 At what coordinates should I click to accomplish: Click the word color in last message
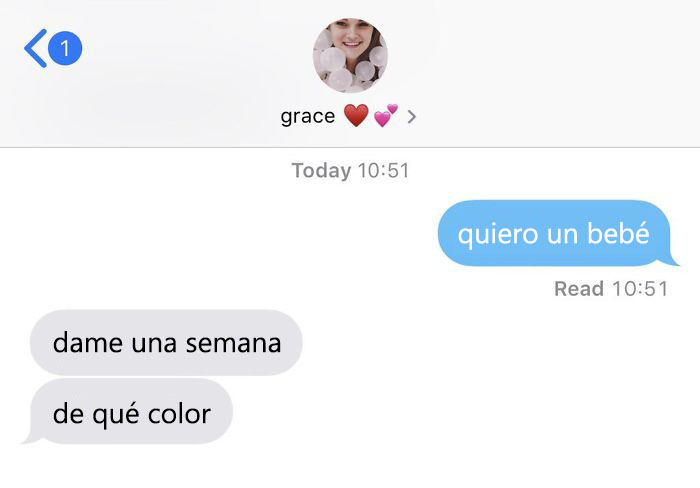(x=179, y=414)
